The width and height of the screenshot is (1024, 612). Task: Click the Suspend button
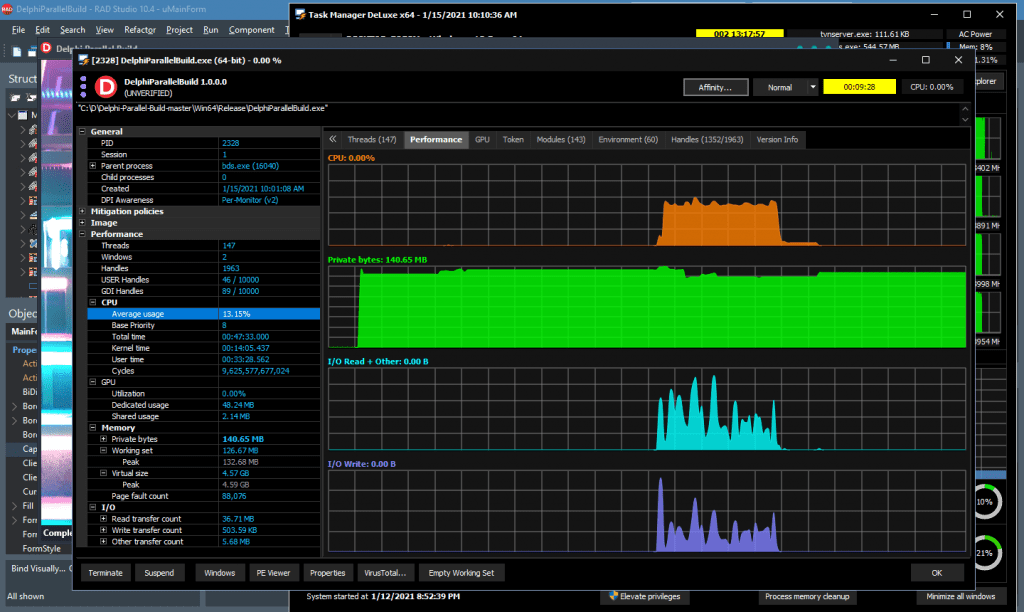click(159, 573)
